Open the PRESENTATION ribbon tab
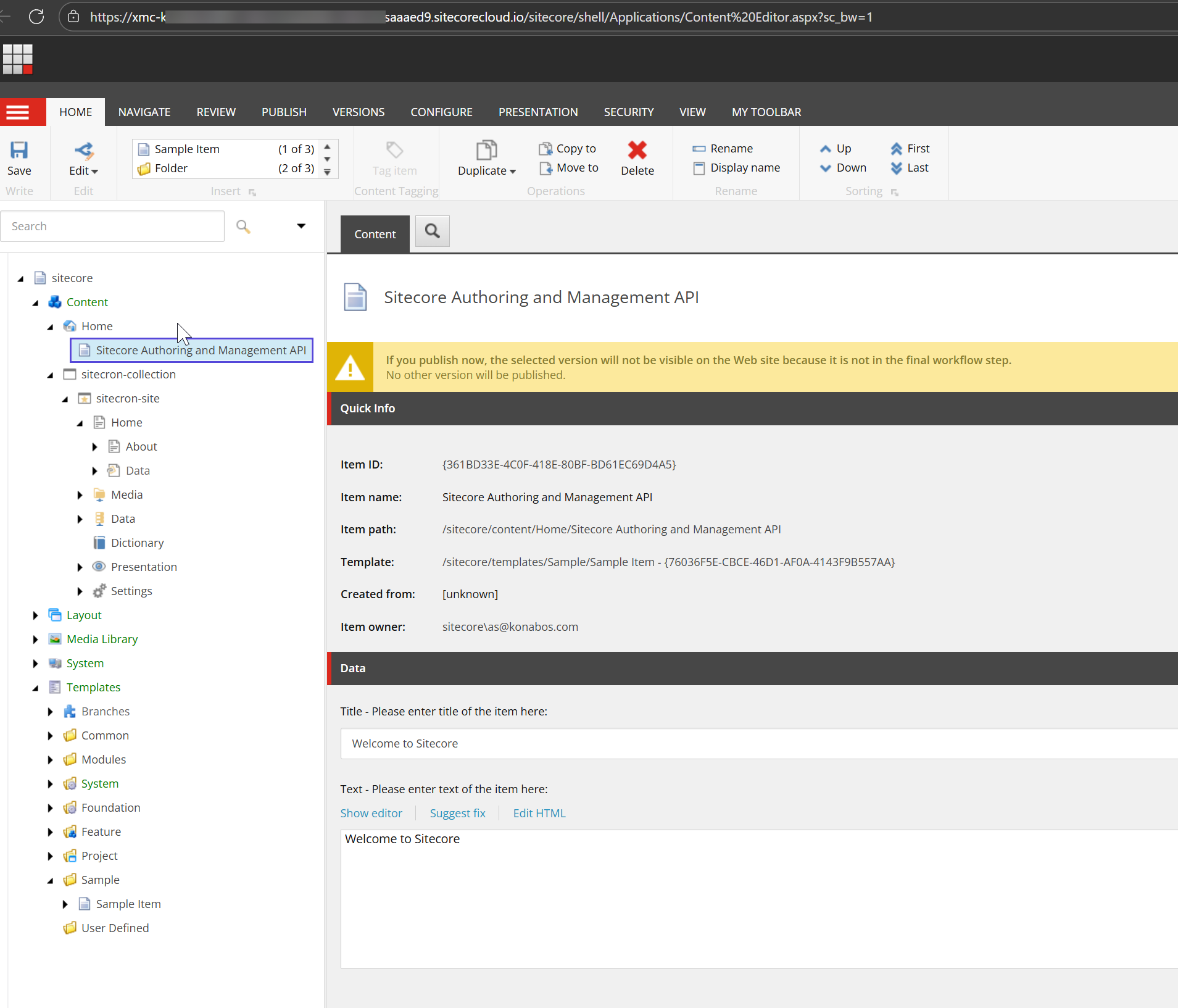 click(x=537, y=112)
